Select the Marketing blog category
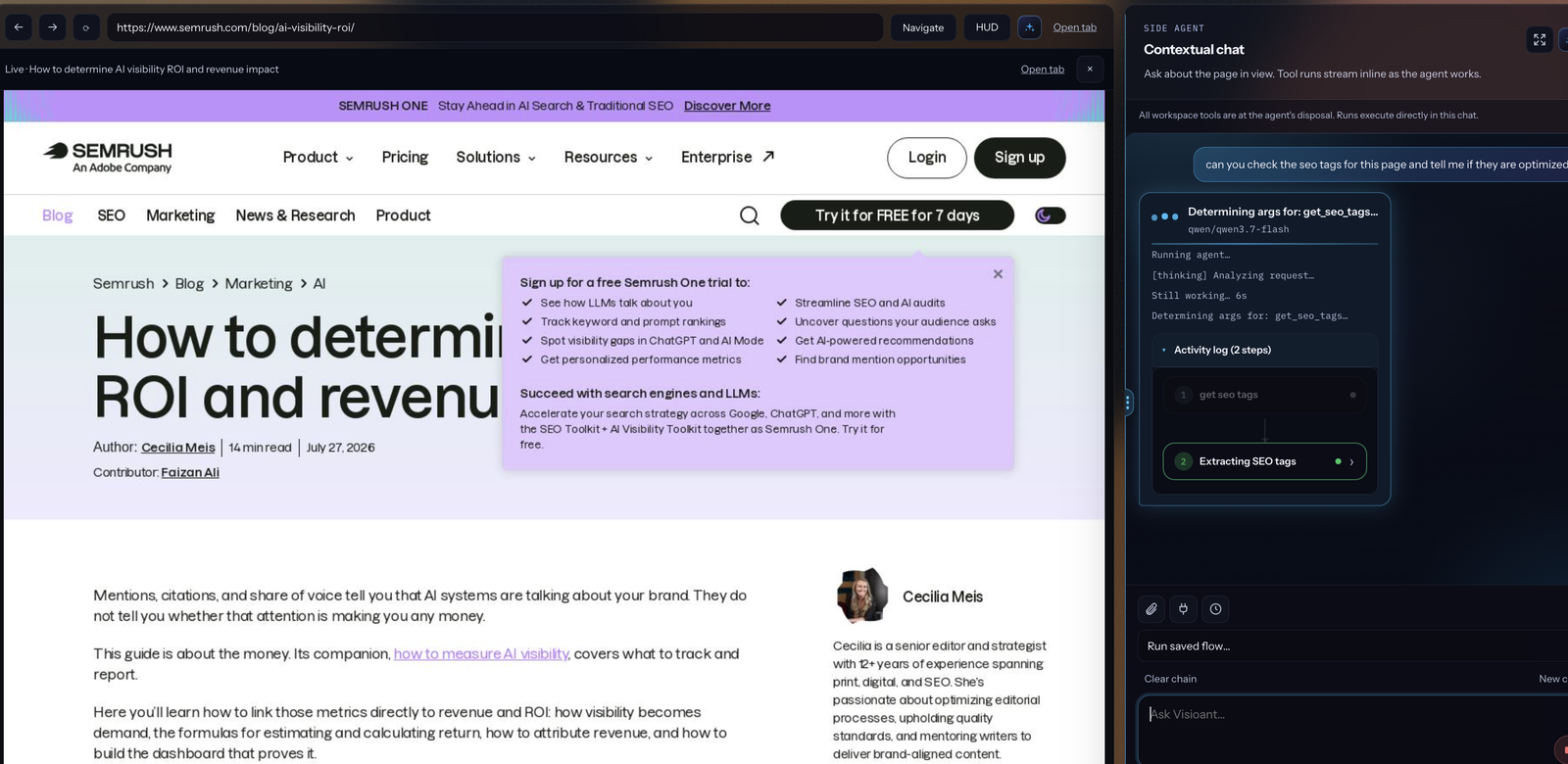The height and width of the screenshot is (764, 1568). [180, 215]
